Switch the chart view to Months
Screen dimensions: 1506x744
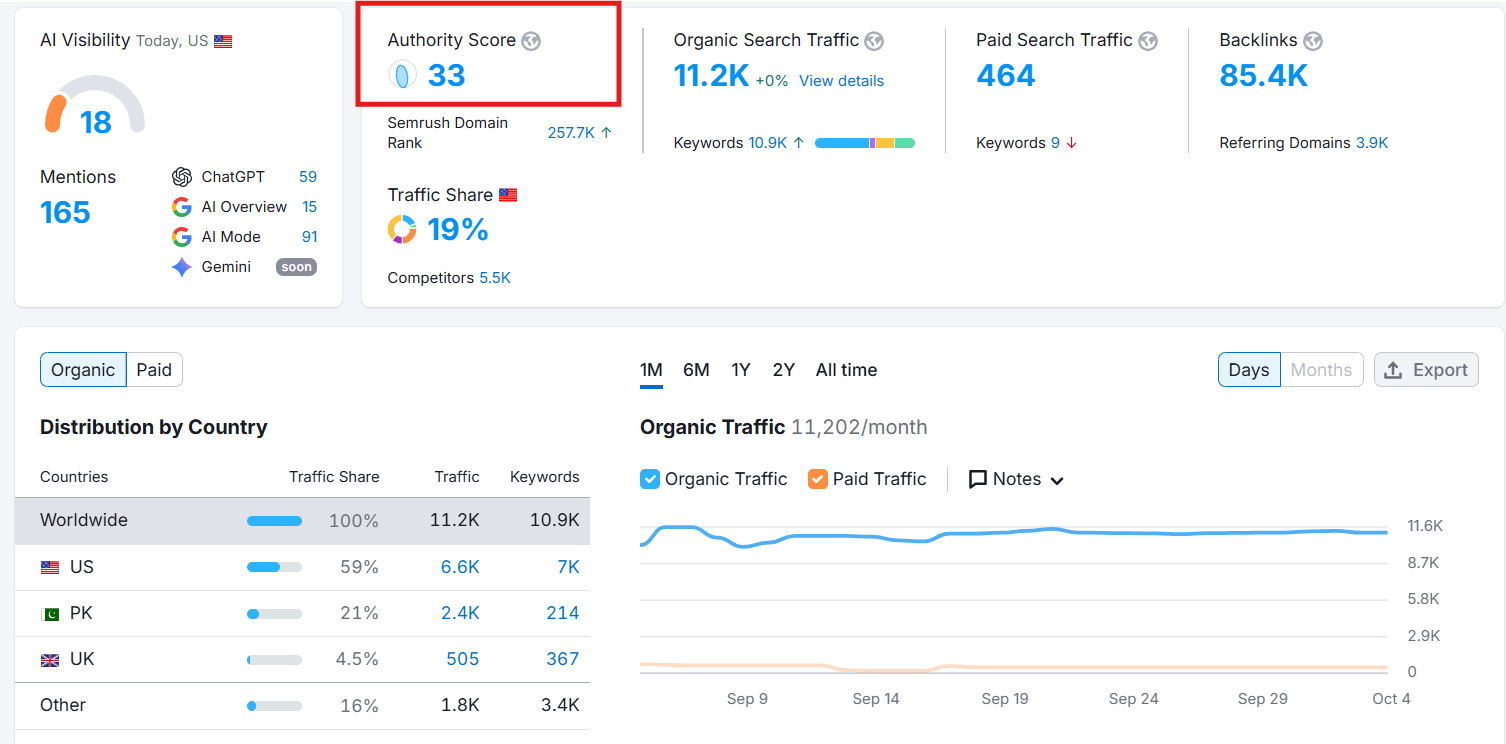pyautogui.click(x=1321, y=370)
